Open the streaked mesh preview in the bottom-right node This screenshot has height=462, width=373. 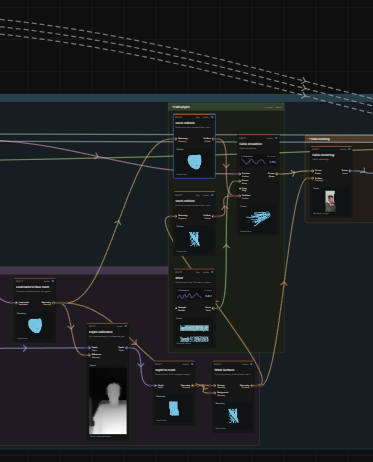233,416
